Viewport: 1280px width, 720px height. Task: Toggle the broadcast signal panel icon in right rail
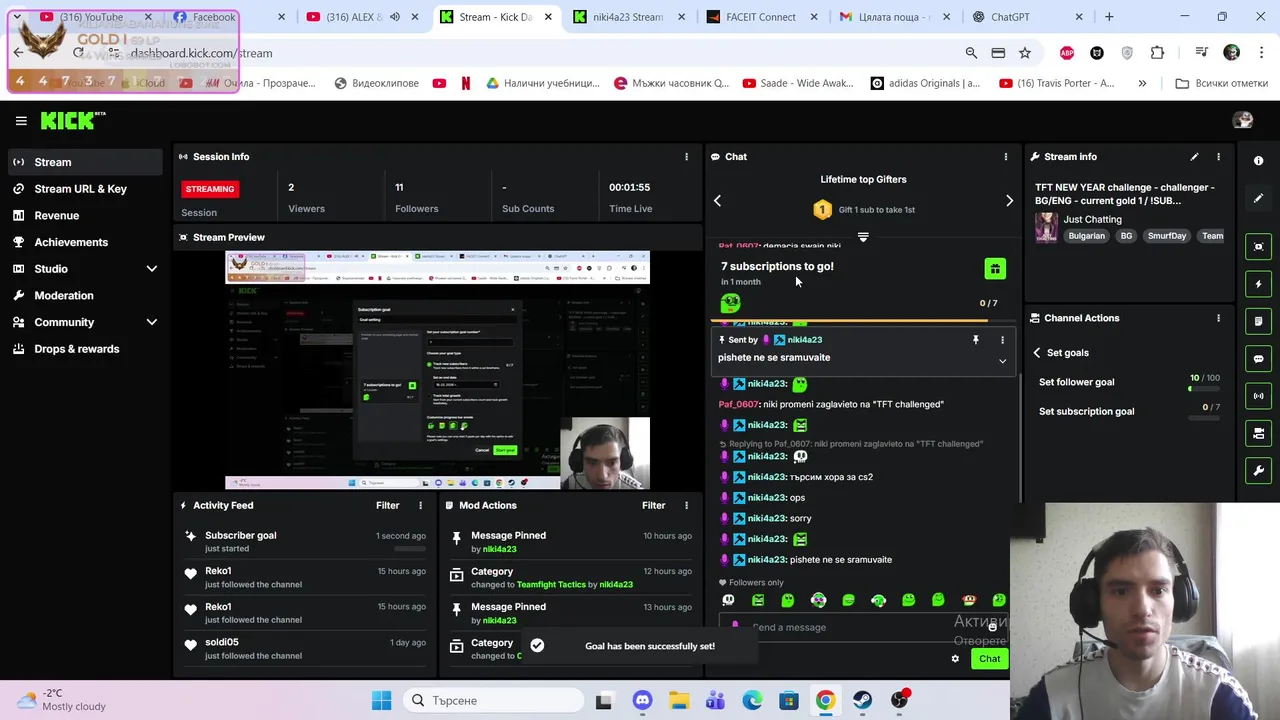[x=1258, y=396]
